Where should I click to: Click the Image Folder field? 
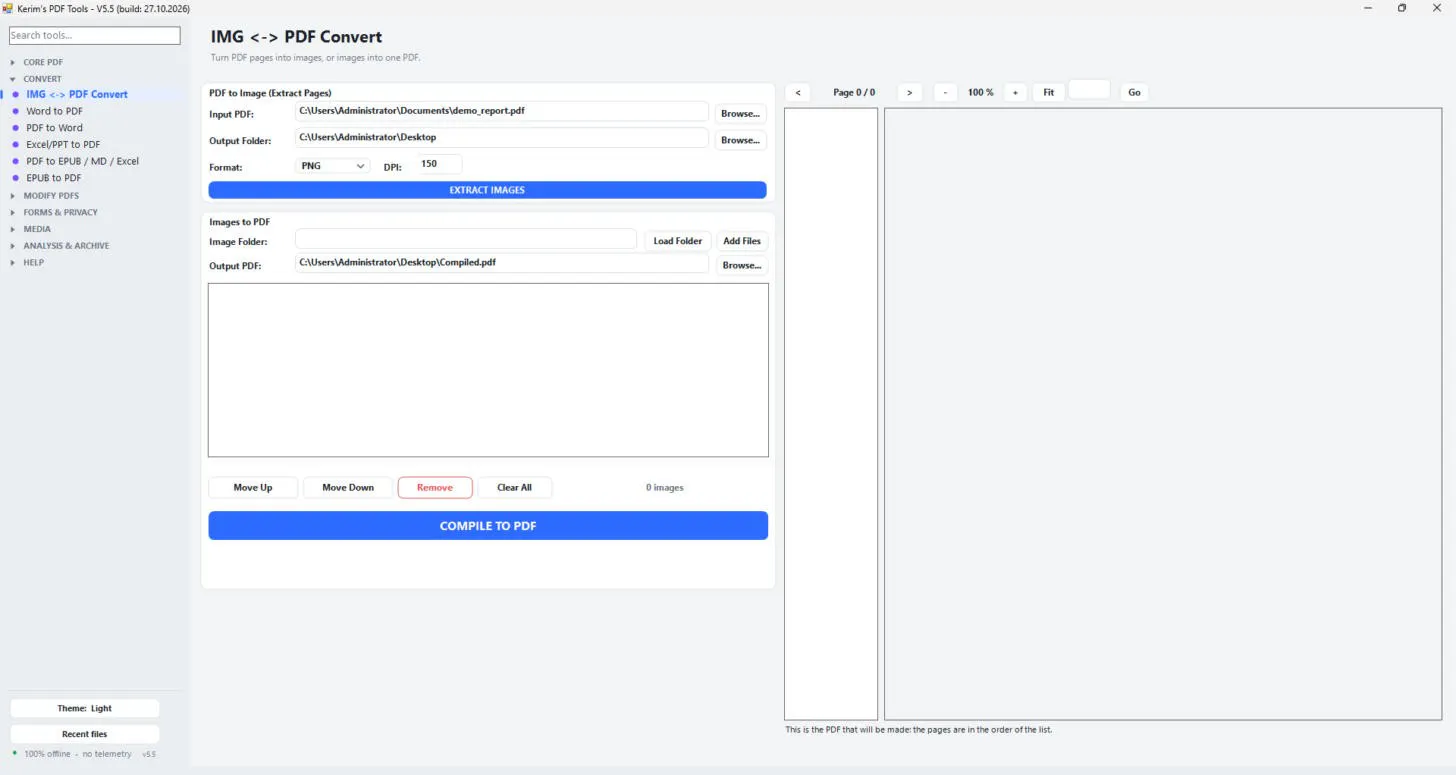point(466,239)
